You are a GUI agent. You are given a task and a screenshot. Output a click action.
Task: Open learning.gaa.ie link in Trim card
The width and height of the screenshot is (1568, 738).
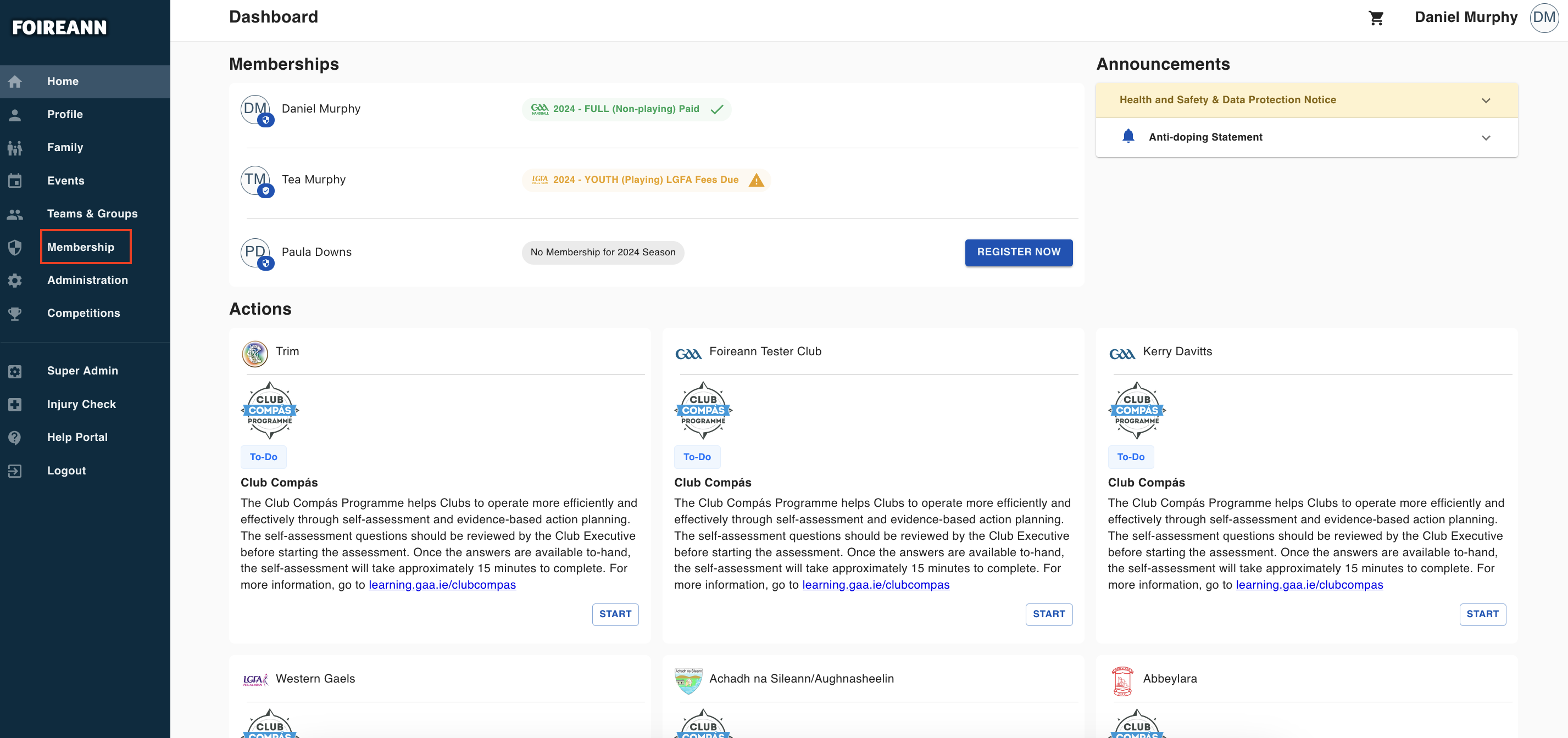(x=442, y=585)
